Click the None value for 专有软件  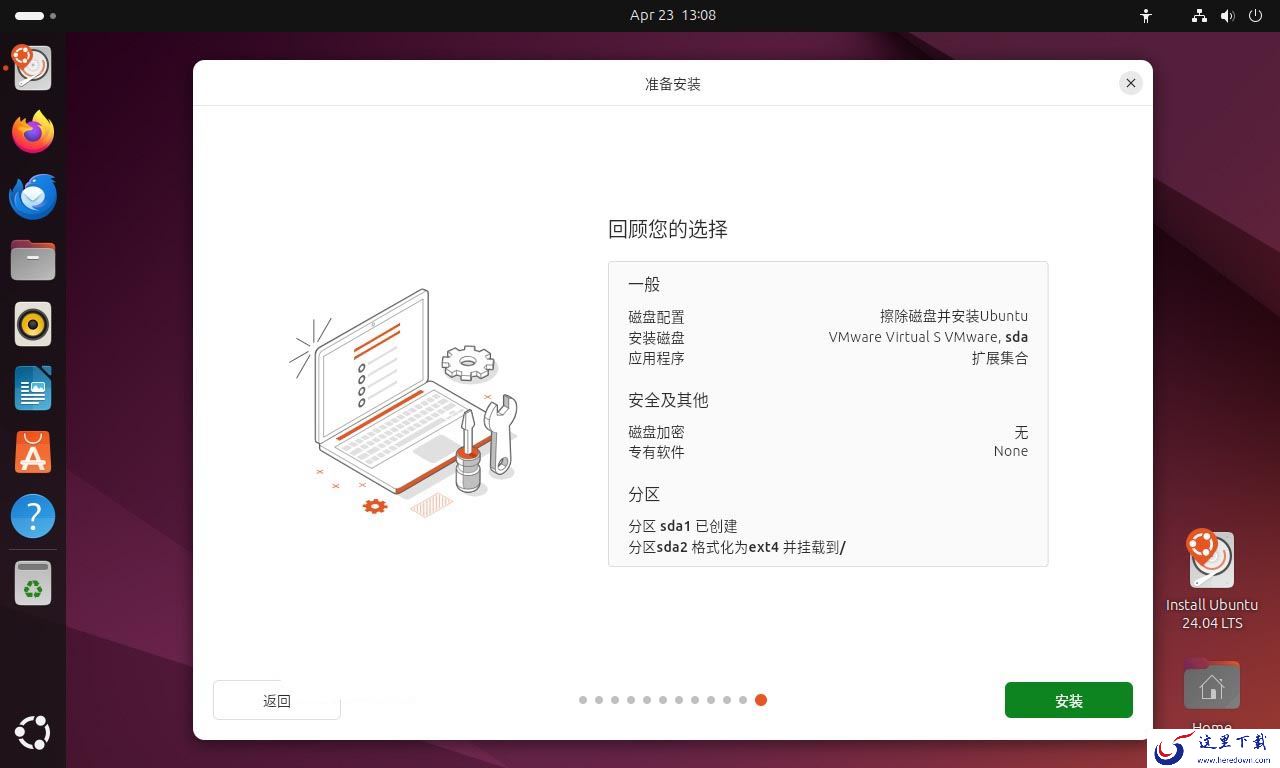[x=1011, y=451]
